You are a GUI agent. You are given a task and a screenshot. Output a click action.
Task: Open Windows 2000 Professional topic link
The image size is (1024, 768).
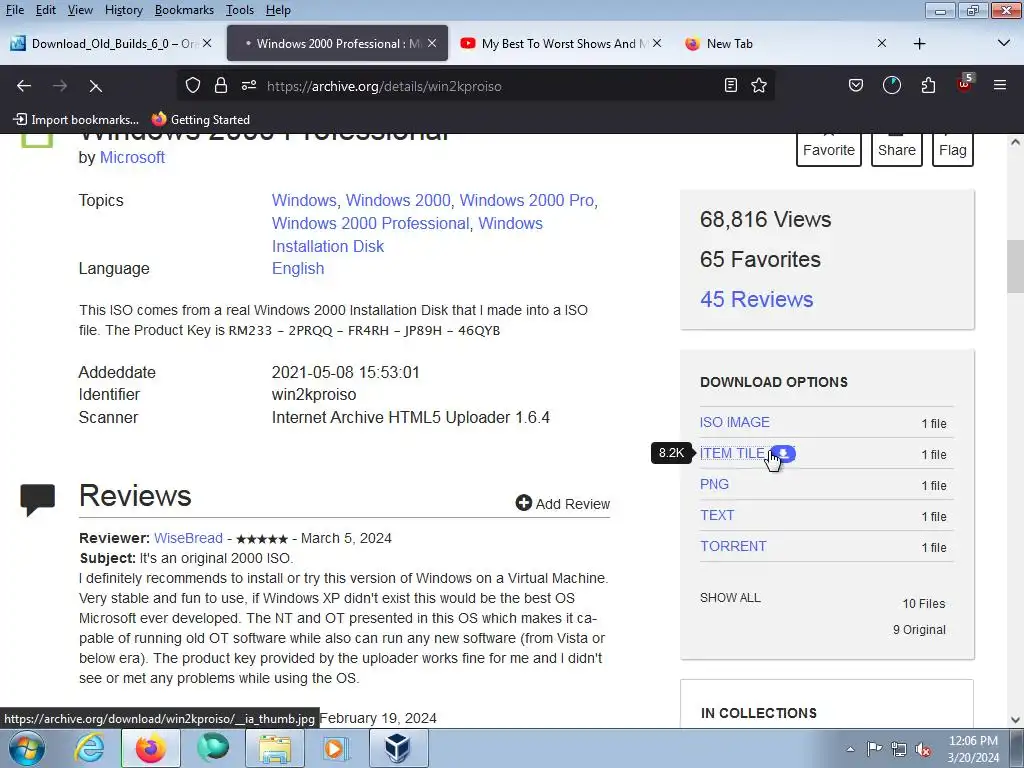(370, 223)
